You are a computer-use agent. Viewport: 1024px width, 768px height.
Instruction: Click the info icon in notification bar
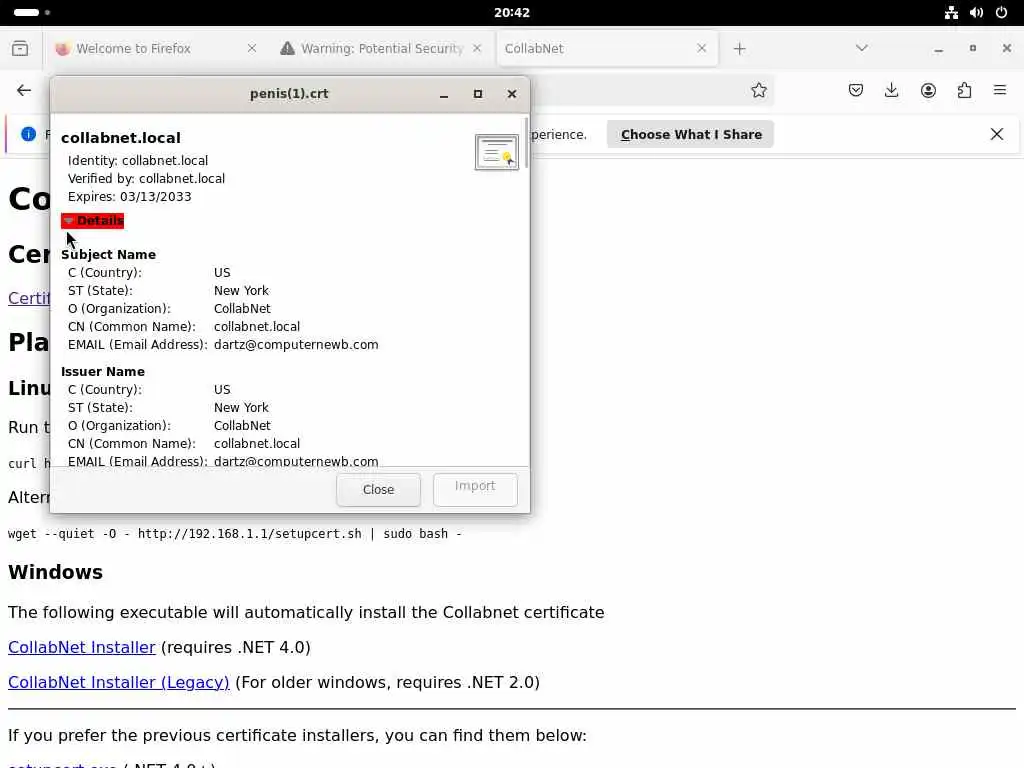pyautogui.click(x=28, y=134)
